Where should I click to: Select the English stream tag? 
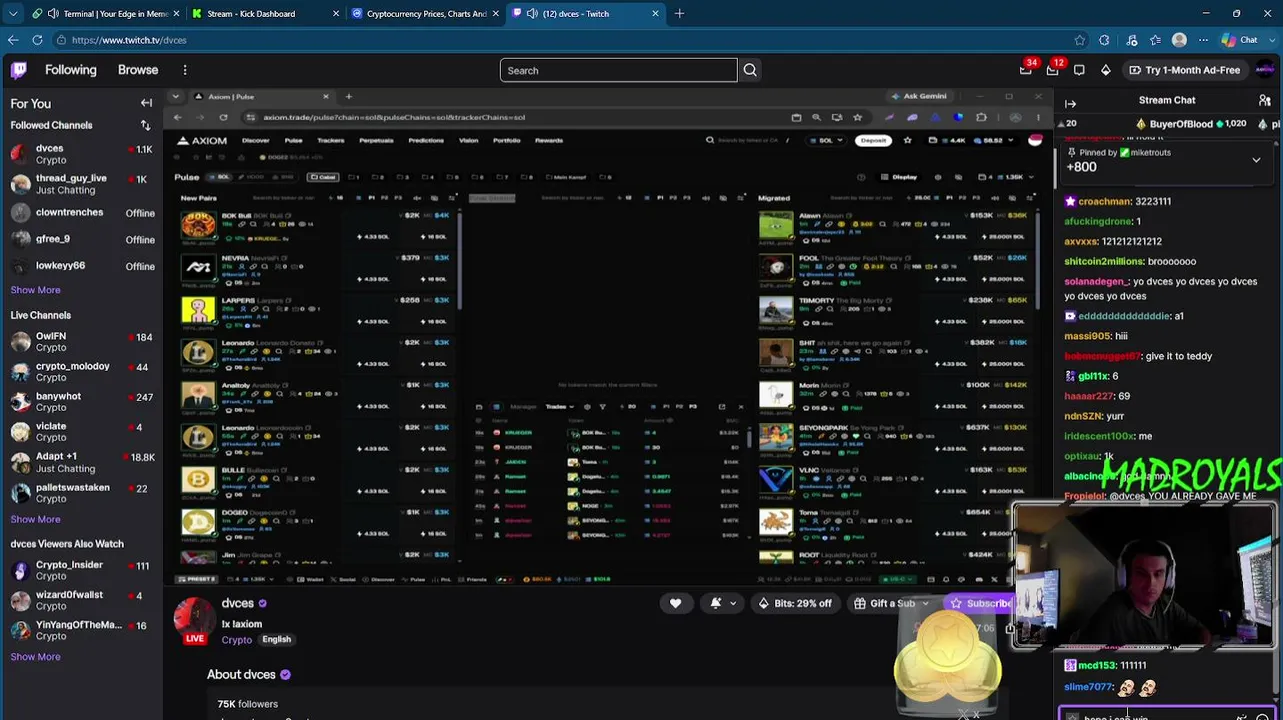coord(276,640)
